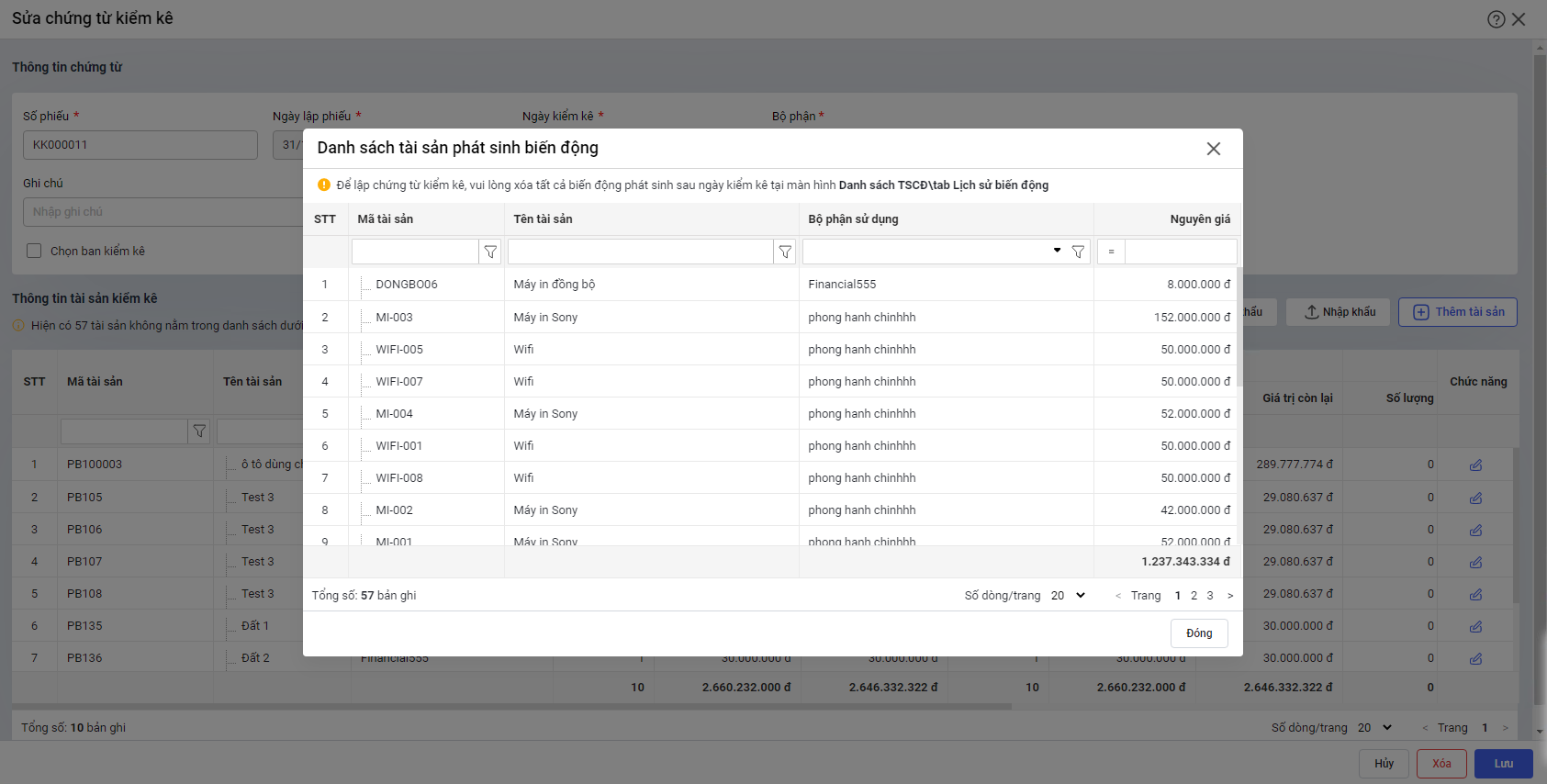
Task: Go to page 2 of the list
Action: coord(1194,596)
